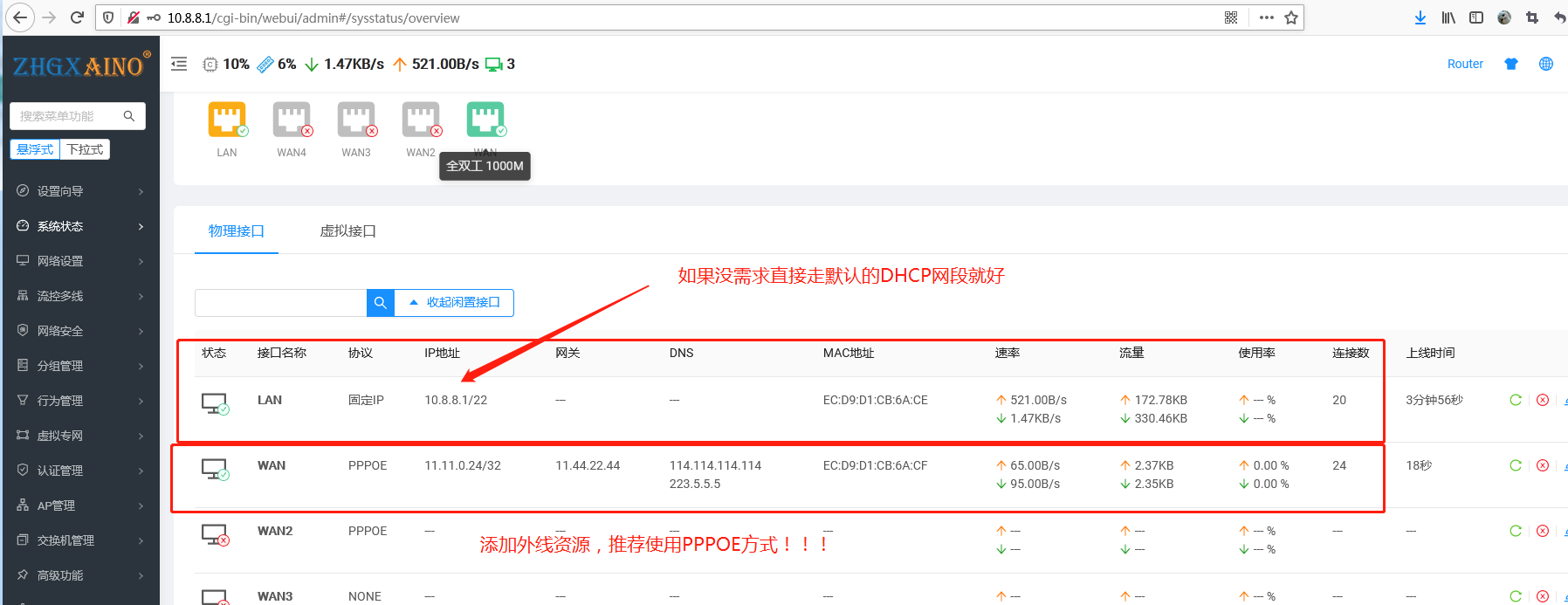This screenshot has height=605, width=1568.
Task: Click the 搜索菜单功能 sidebar search field
Action: click(68, 116)
